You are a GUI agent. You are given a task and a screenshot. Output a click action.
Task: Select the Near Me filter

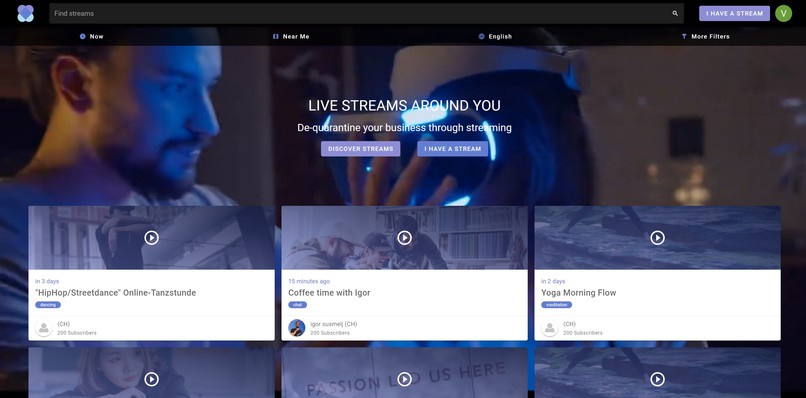tap(291, 37)
